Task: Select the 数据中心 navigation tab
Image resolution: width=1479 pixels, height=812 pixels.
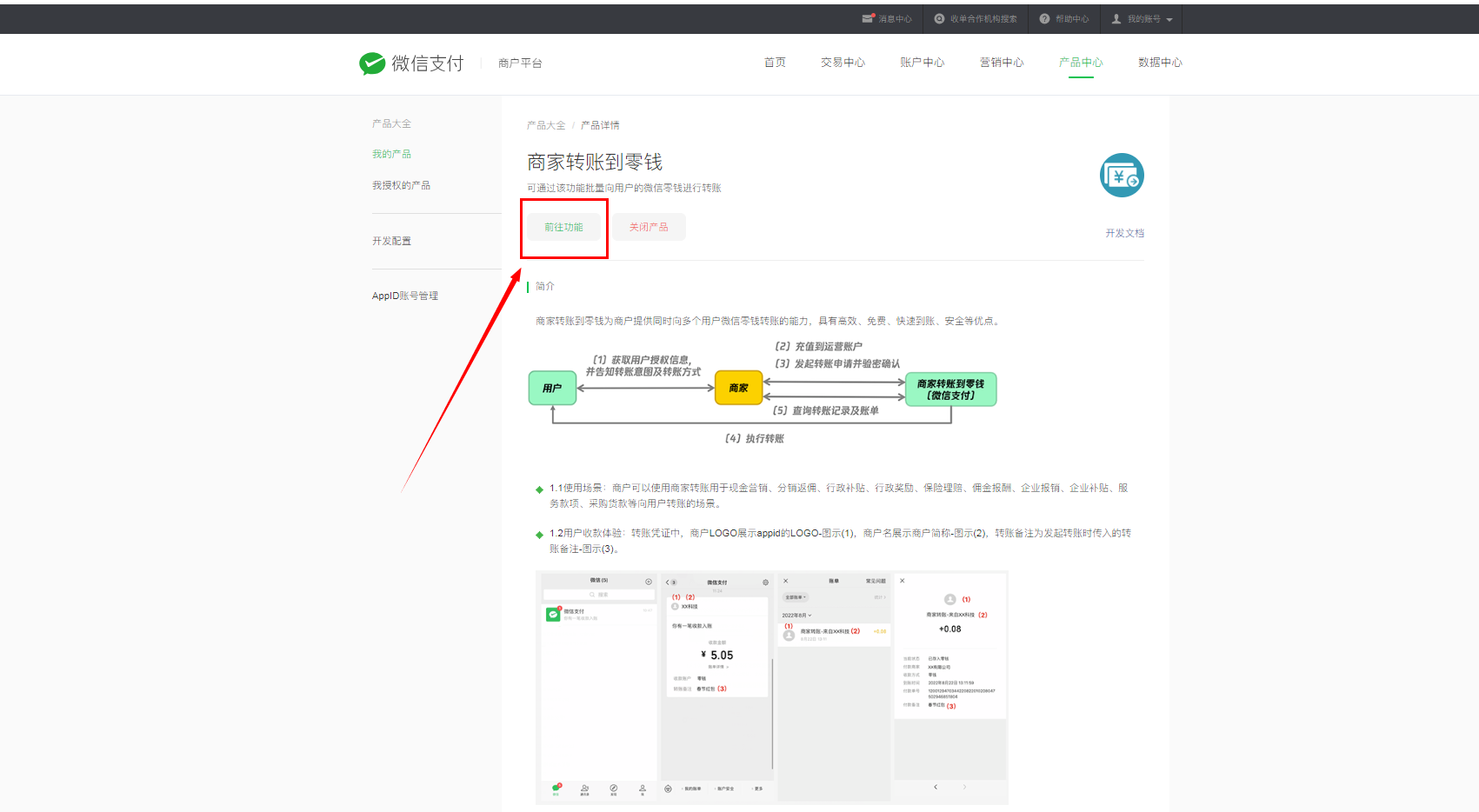Action: pyautogui.click(x=1160, y=63)
